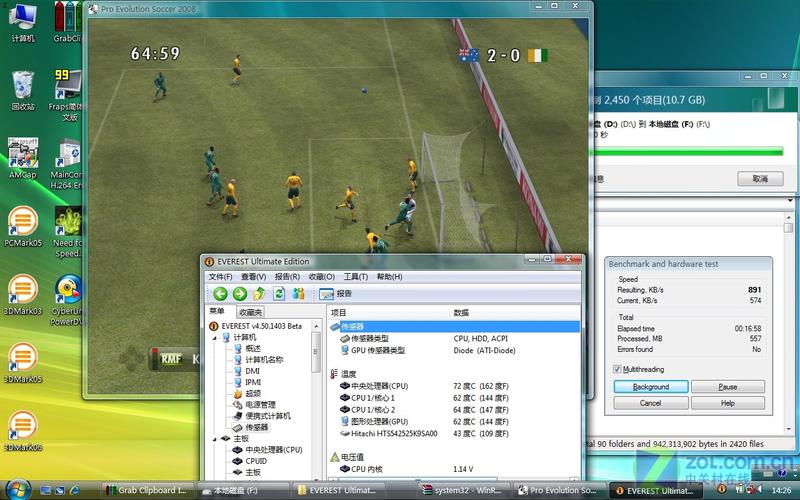Click Help in the benchmark dialog
The image size is (800, 500).
click(728, 403)
